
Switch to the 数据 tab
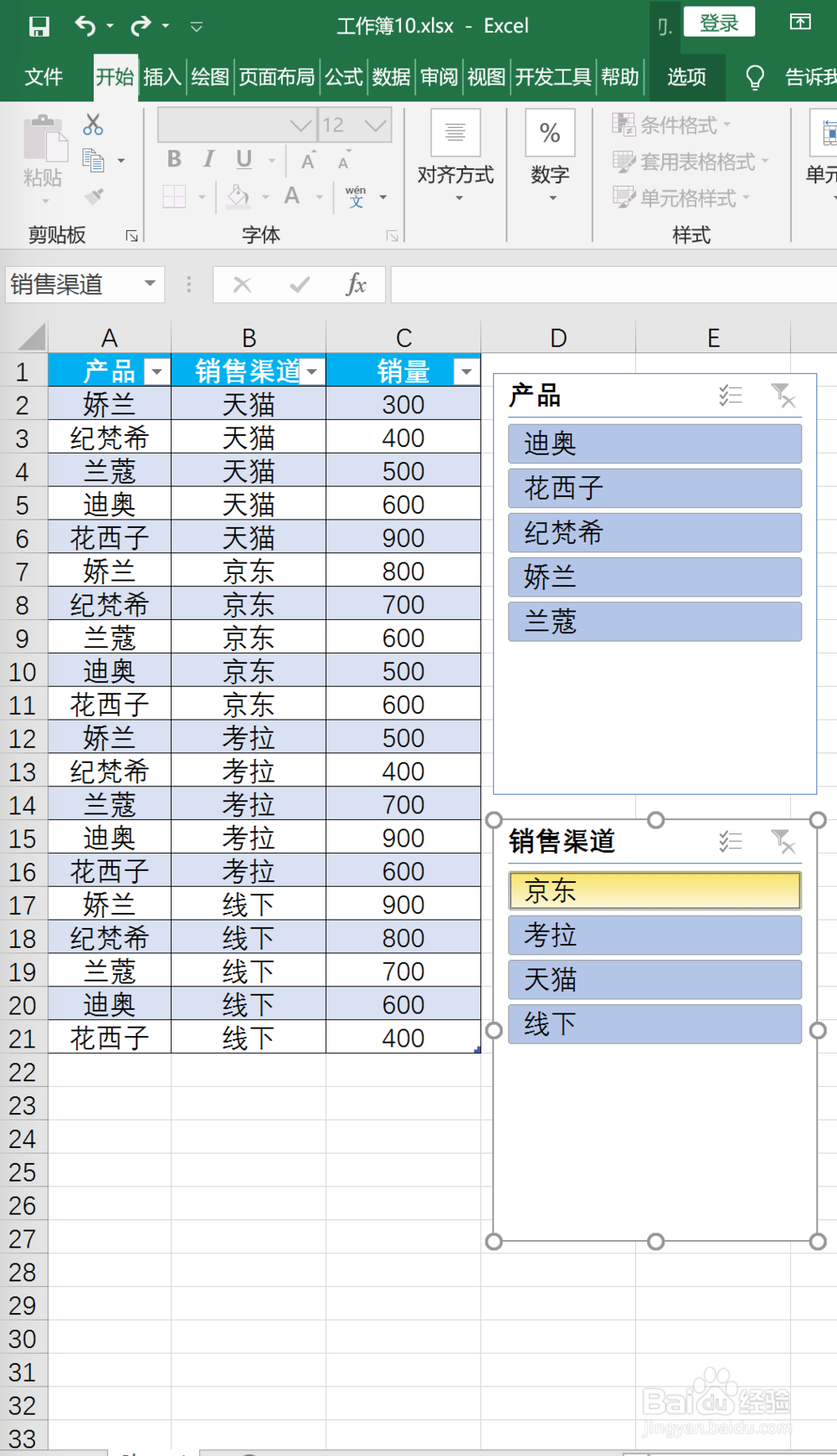click(391, 77)
